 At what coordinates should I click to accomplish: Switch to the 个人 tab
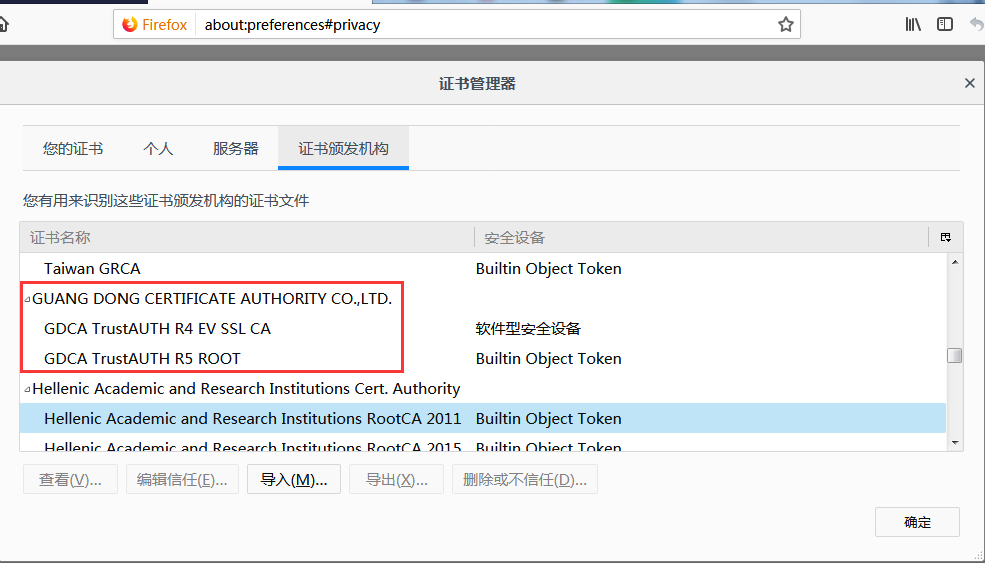click(158, 148)
